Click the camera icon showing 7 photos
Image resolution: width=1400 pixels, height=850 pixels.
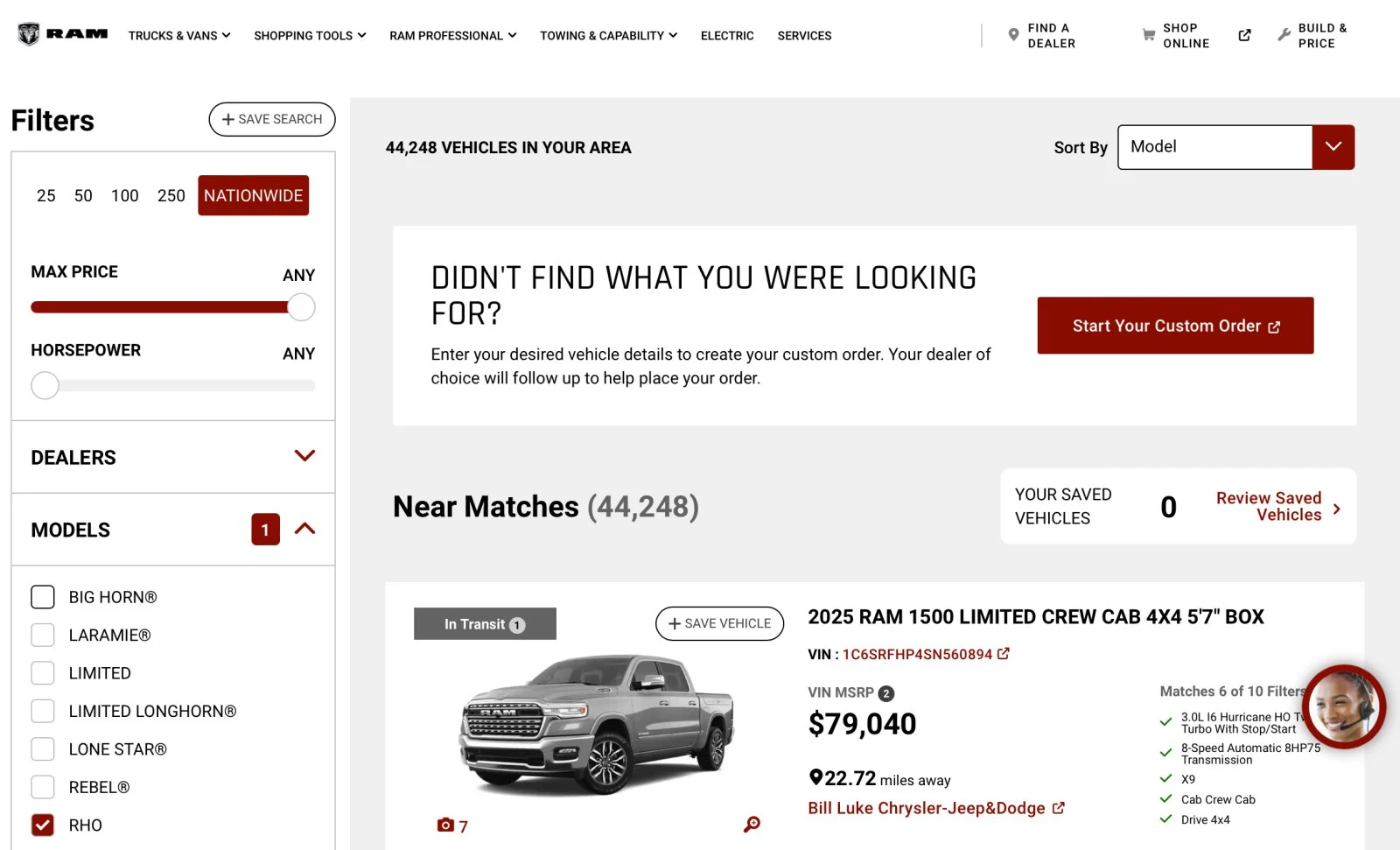[x=445, y=825]
